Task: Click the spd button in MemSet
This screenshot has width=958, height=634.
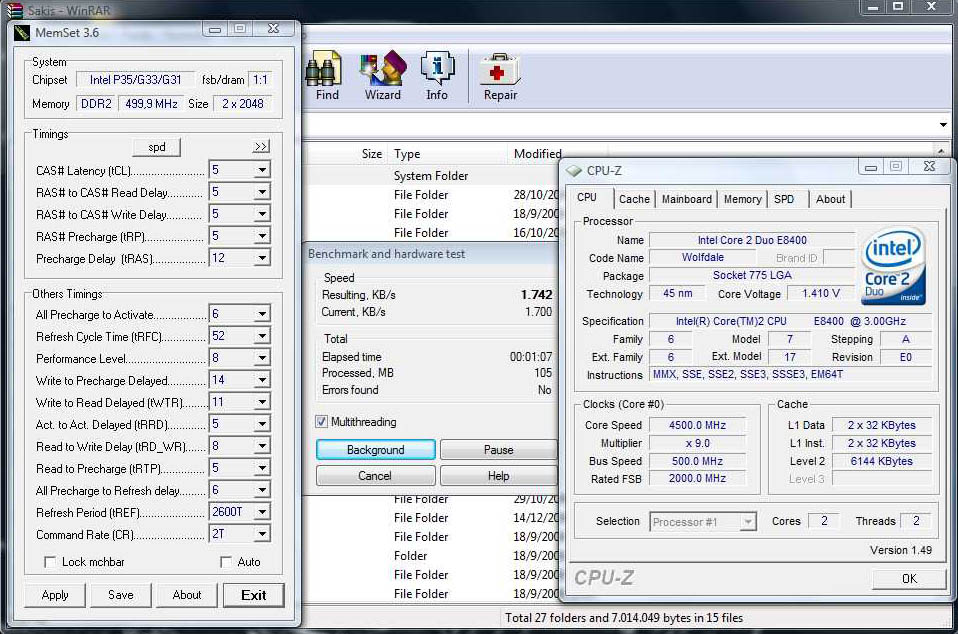Action: [157, 147]
